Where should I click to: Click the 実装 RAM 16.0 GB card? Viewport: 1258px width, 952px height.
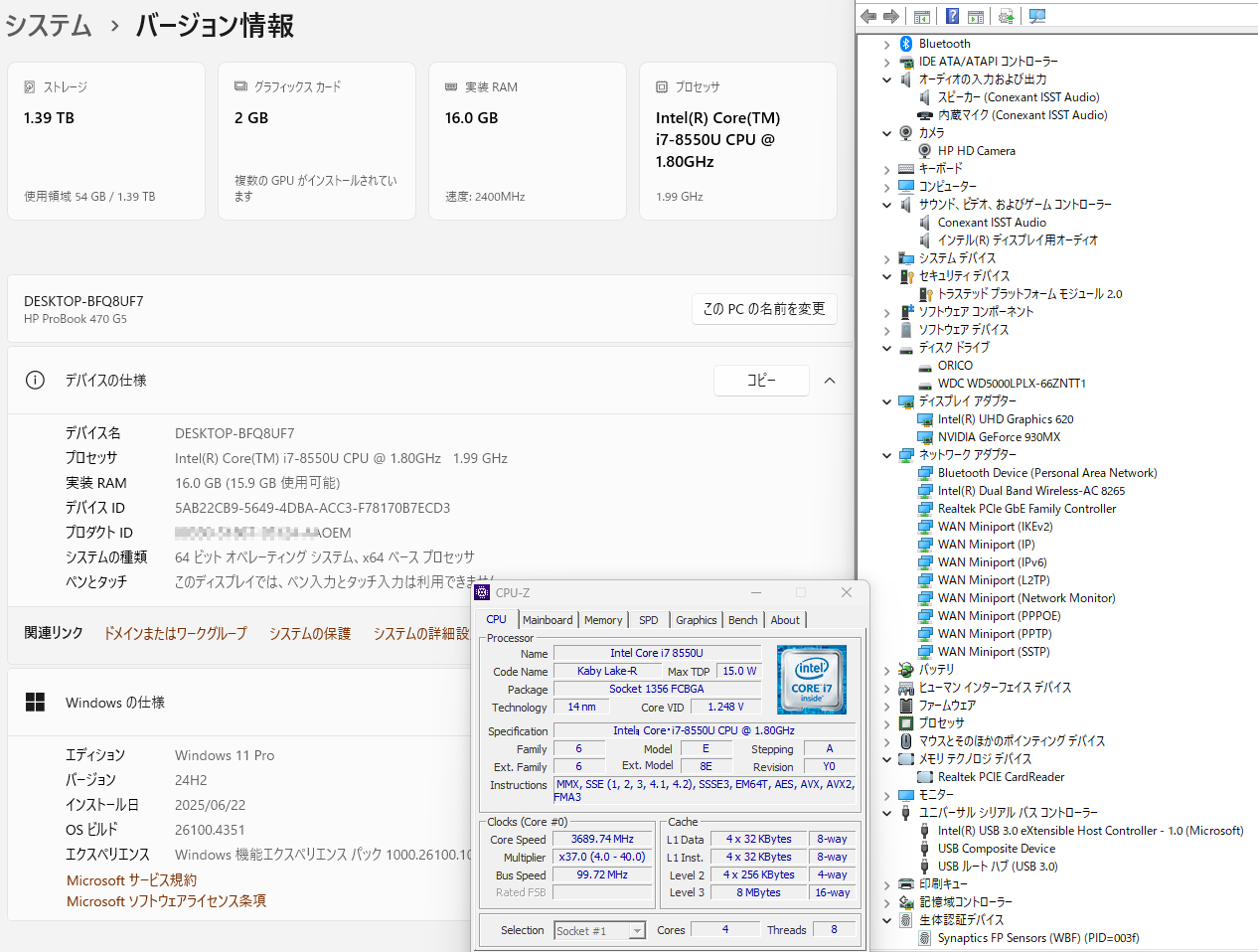click(x=528, y=141)
